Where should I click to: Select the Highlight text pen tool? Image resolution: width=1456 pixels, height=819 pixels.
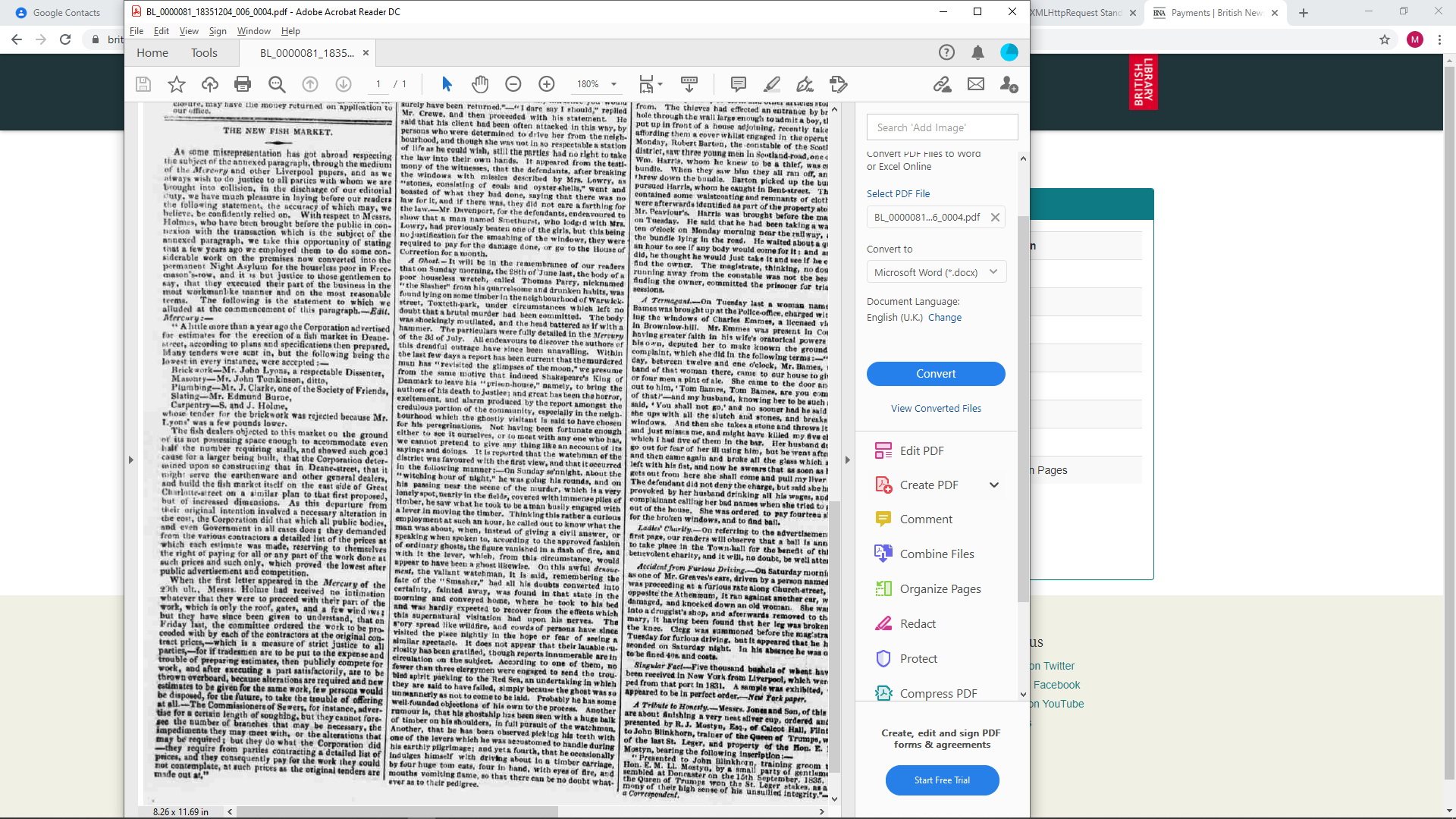tap(772, 84)
